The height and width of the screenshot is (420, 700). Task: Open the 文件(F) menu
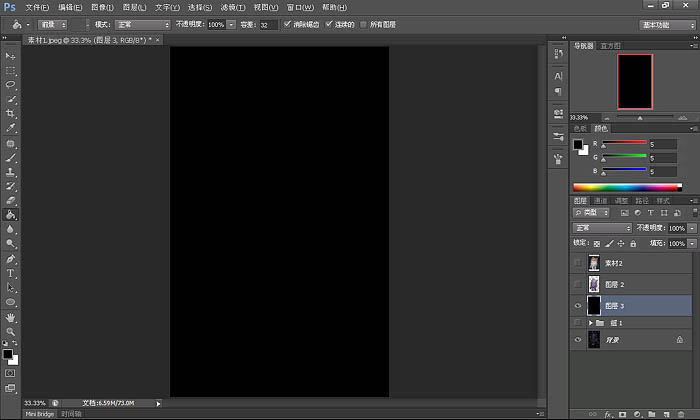[37, 7]
